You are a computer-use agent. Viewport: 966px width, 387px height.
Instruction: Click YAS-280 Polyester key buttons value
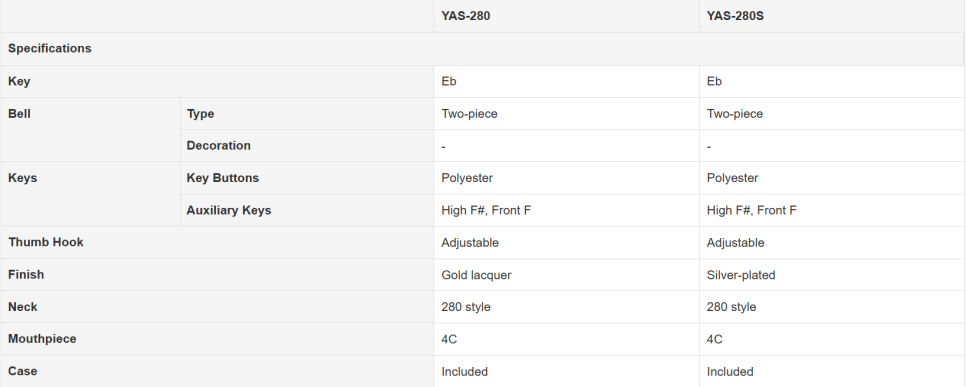467,178
